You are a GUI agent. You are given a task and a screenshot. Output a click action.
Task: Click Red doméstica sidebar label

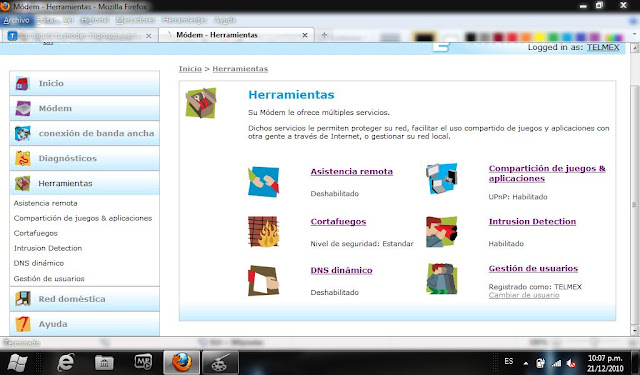[72, 299]
